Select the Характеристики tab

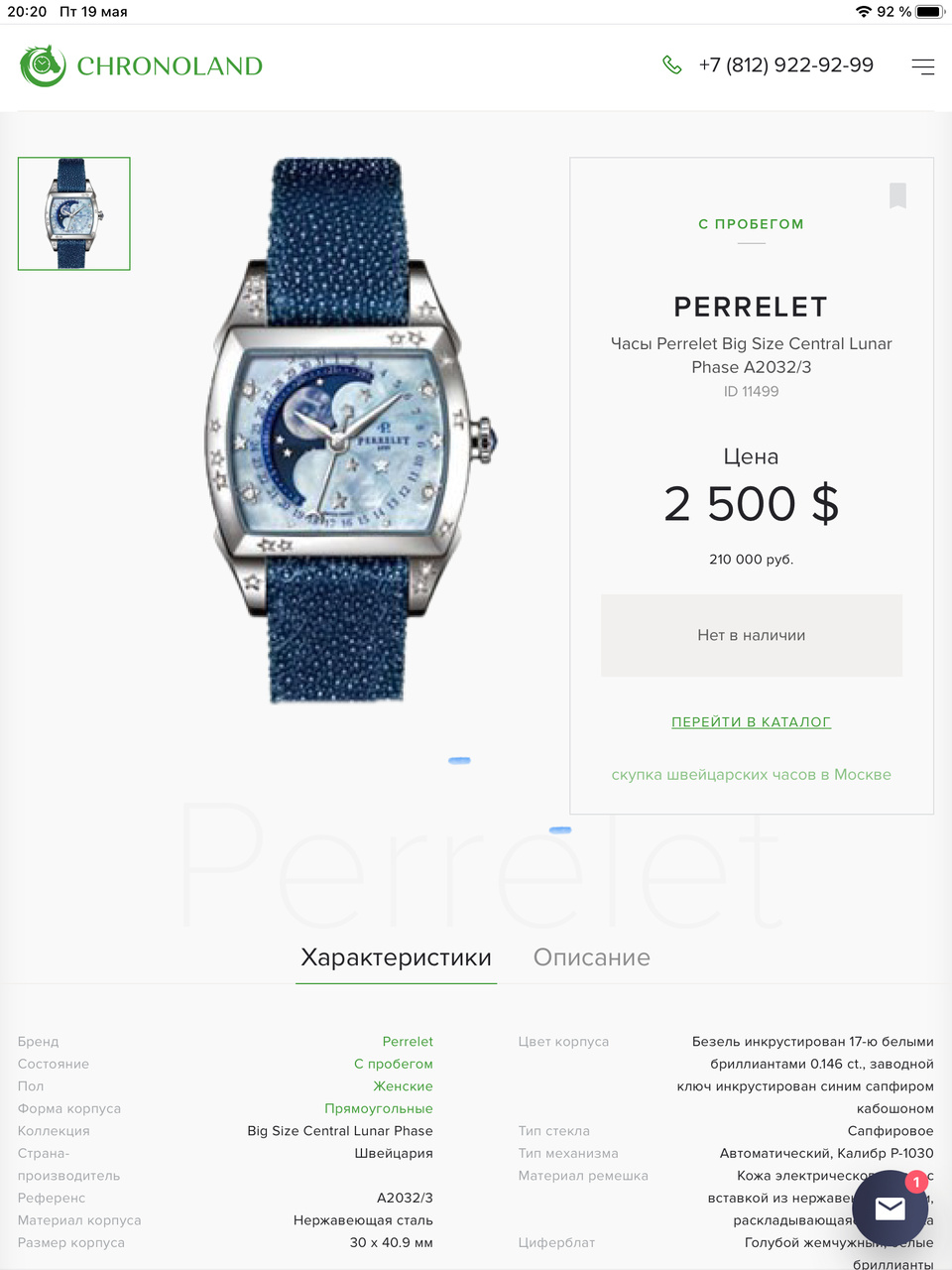pyautogui.click(x=396, y=957)
